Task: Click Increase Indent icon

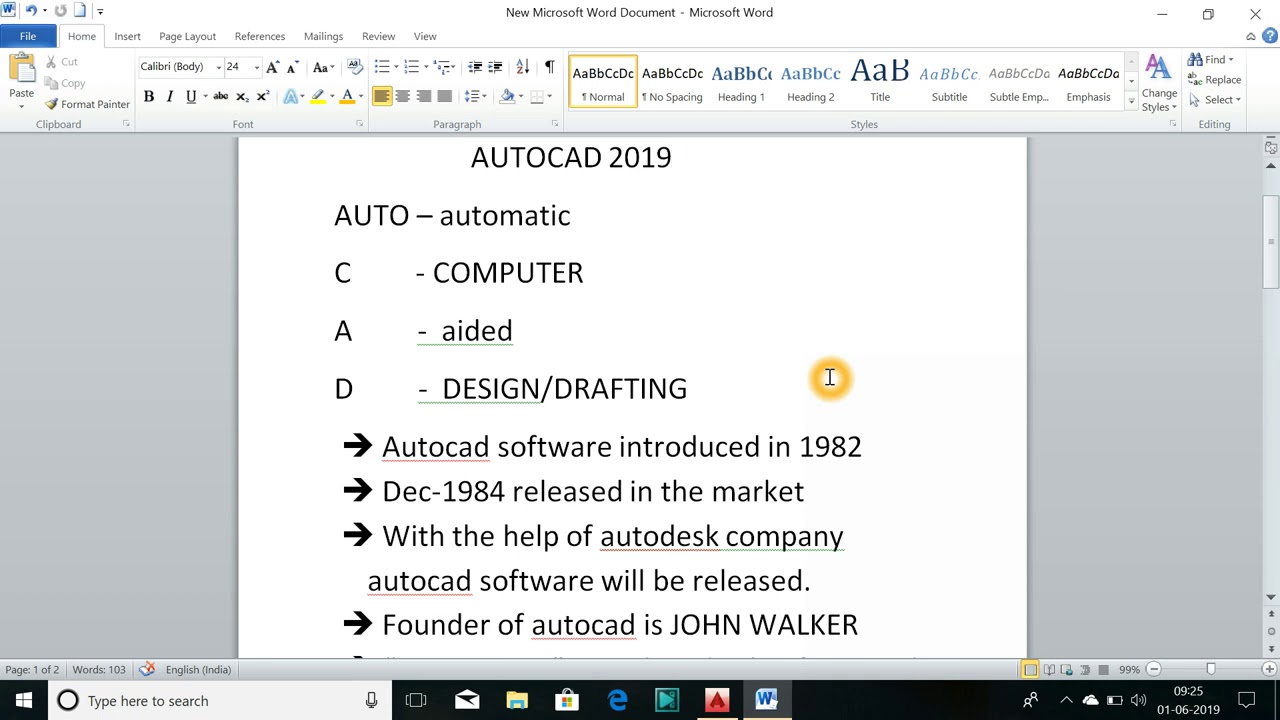Action: [495, 67]
